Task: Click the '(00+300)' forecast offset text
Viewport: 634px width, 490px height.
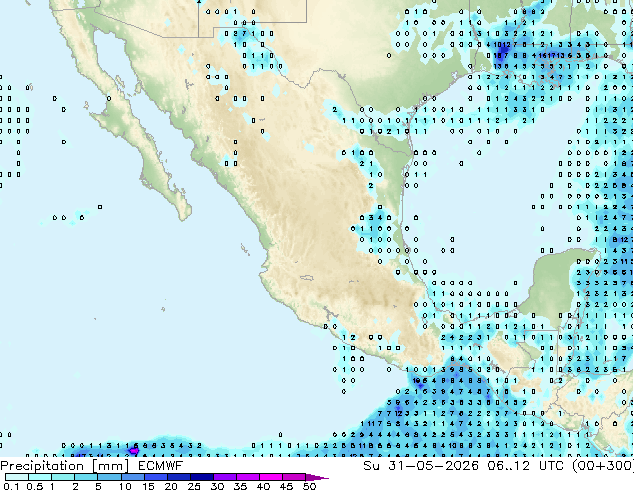Action: pyautogui.click(x=602, y=466)
